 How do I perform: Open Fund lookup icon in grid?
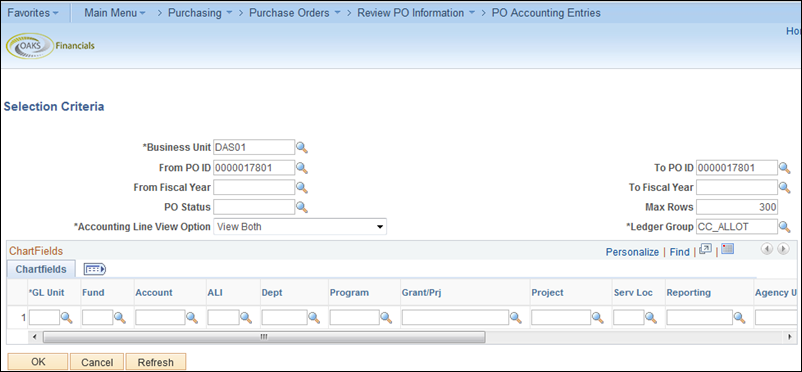[120, 318]
